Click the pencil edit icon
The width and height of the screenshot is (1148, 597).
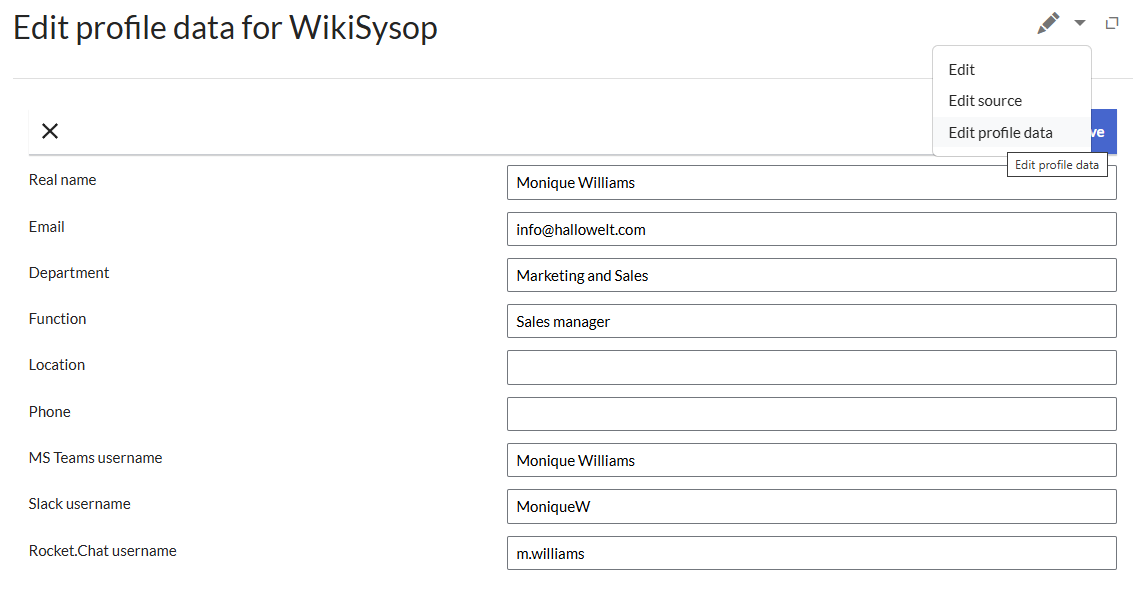tap(1047, 23)
